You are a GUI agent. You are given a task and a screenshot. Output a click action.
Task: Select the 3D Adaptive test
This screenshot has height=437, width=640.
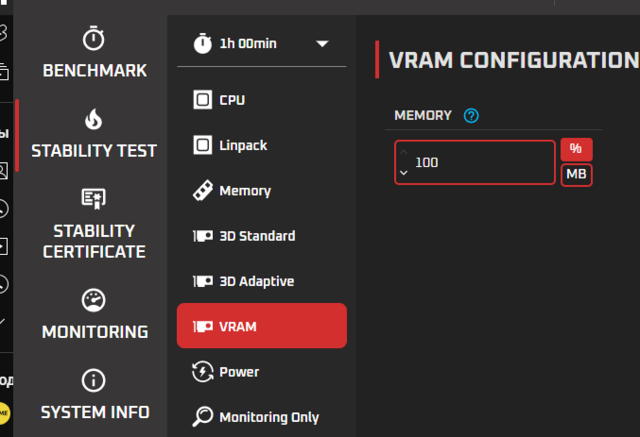[x=257, y=282]
